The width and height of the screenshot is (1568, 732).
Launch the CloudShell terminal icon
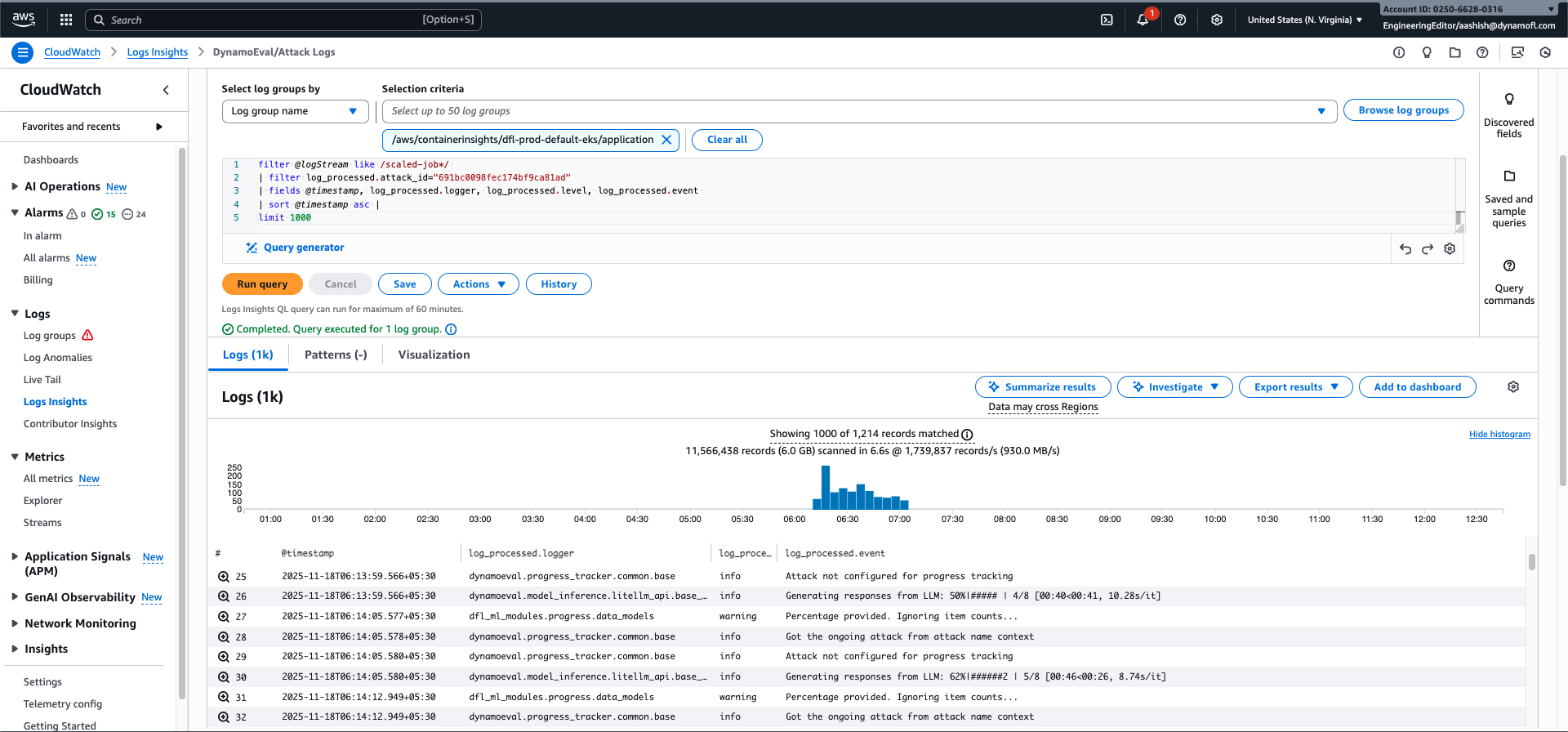(1107, 20)
